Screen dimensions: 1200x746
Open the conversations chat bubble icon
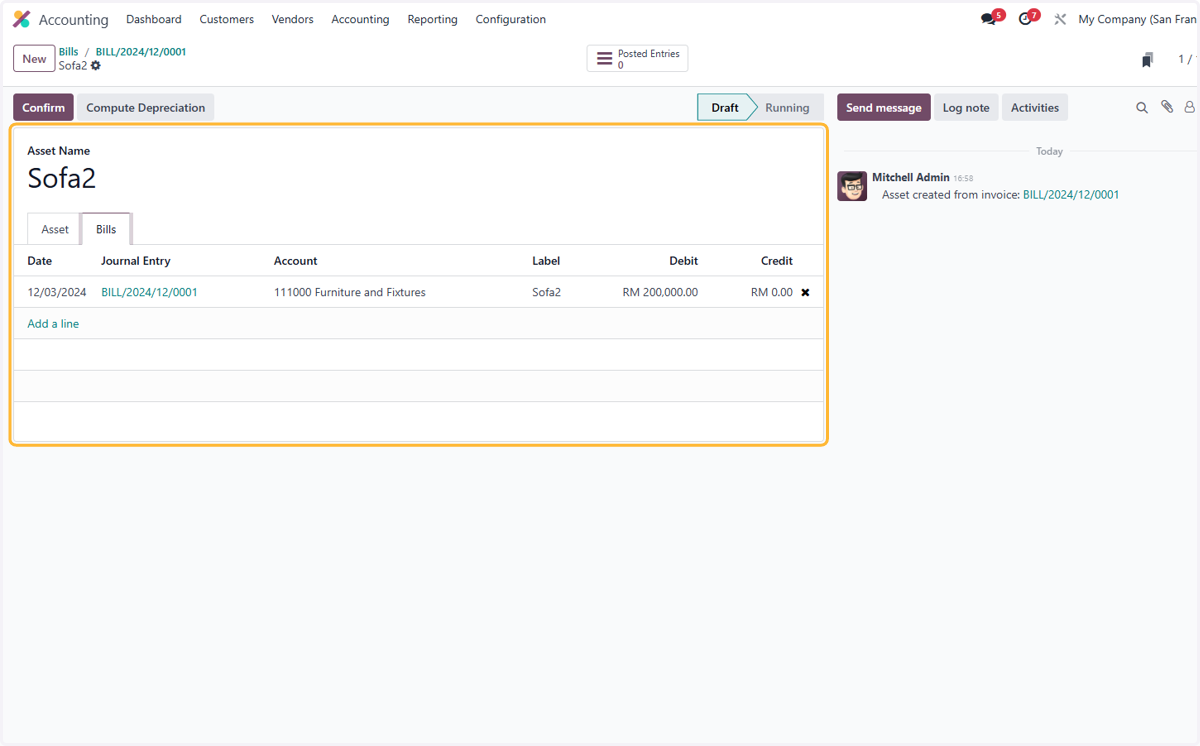pyautogui.click(x=989, y=19)
